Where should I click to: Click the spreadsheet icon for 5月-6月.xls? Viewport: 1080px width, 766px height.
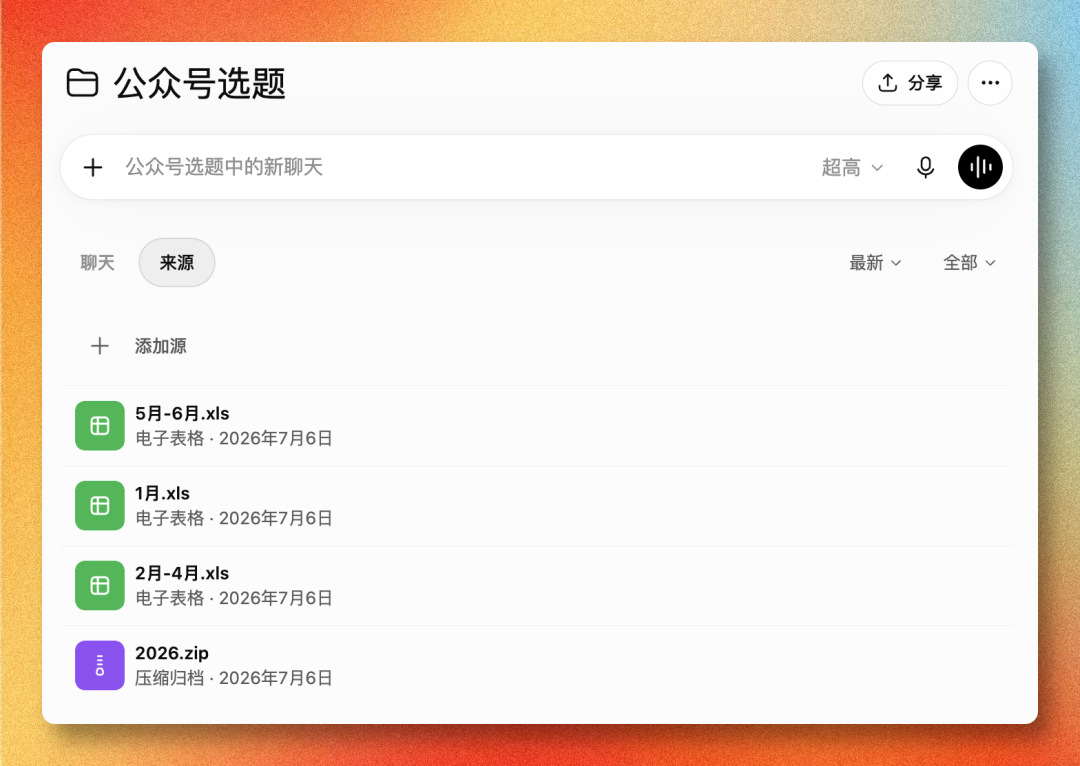coord(100,426)
